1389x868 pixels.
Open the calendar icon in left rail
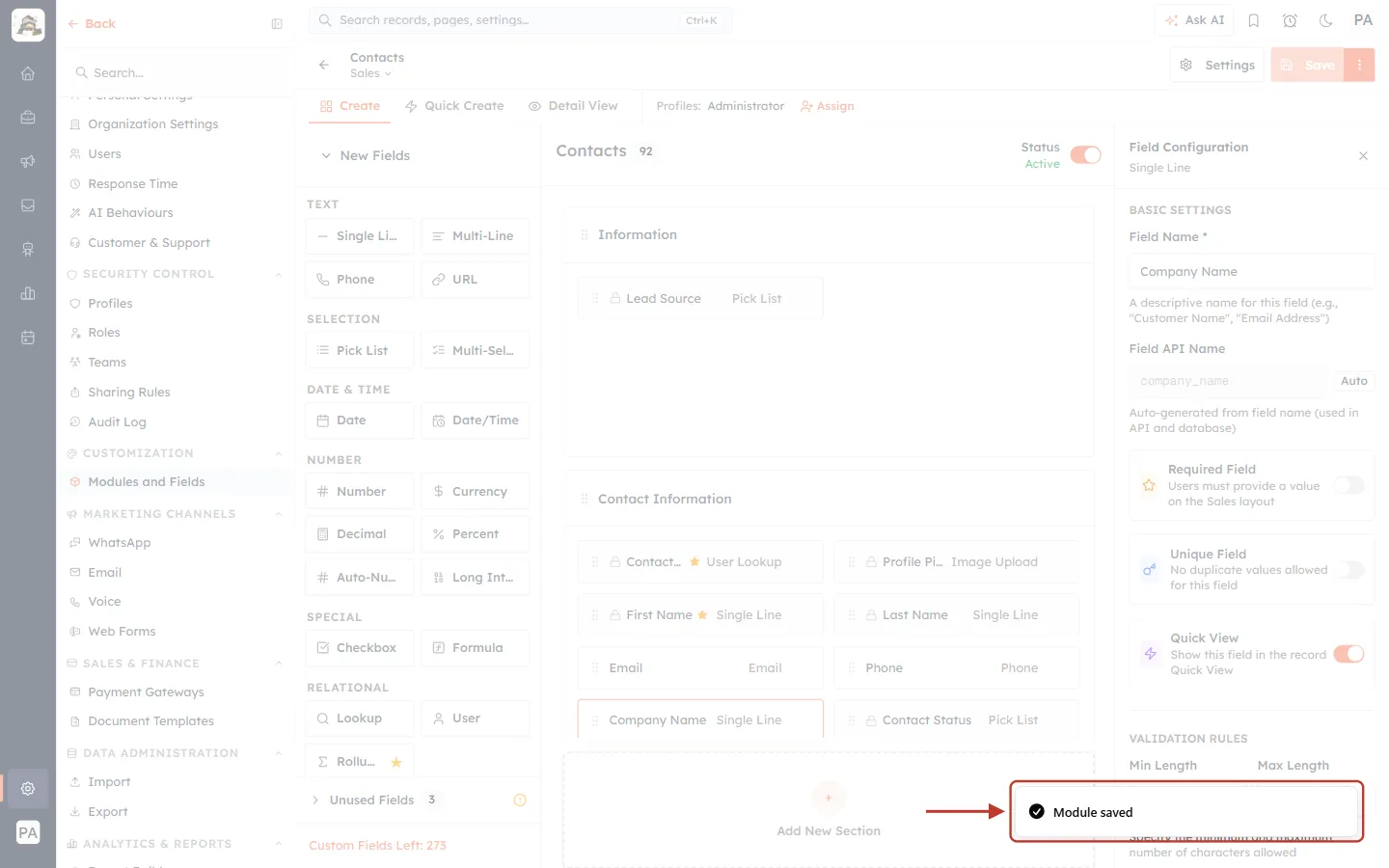28,338
